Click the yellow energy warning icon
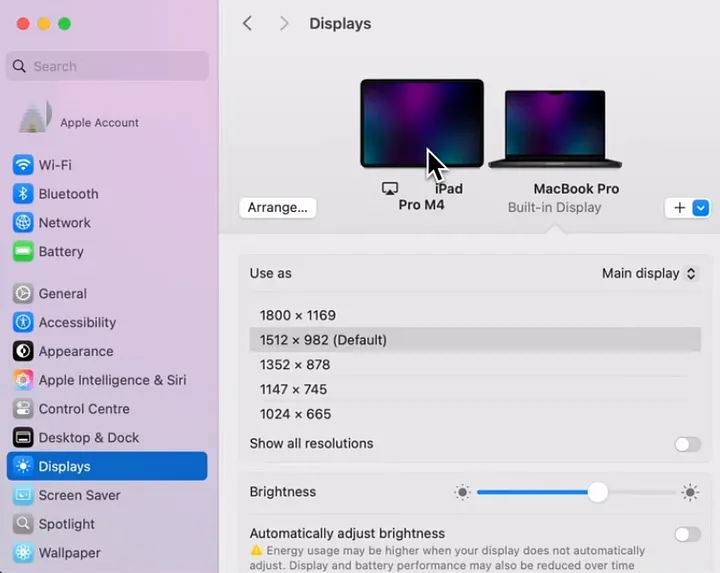Screen dimensions: 720x573 coord(256,550)
